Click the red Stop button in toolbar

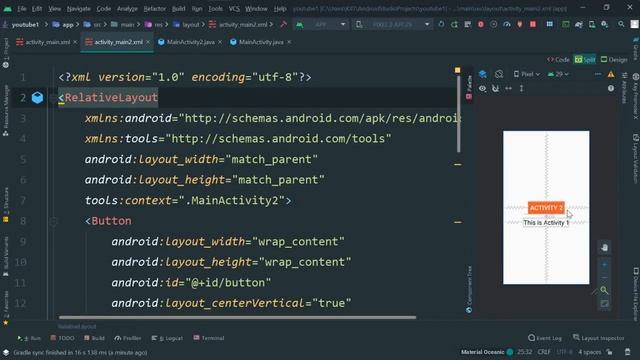(533, 24)
